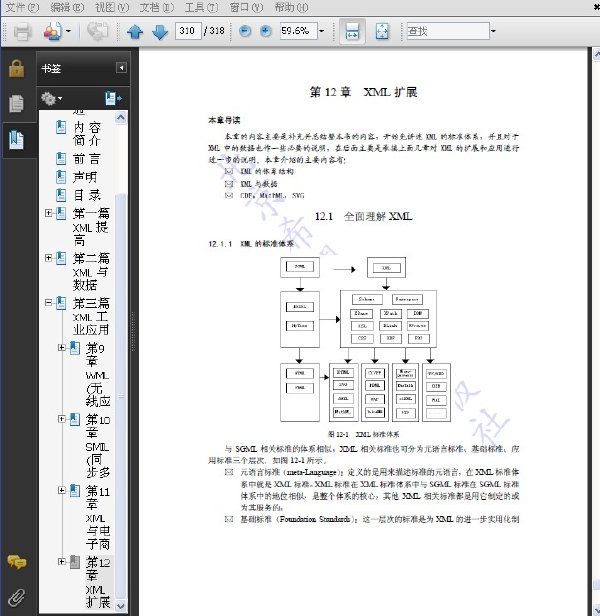Go to previous page with up arrow

click(x=135, y=31)
